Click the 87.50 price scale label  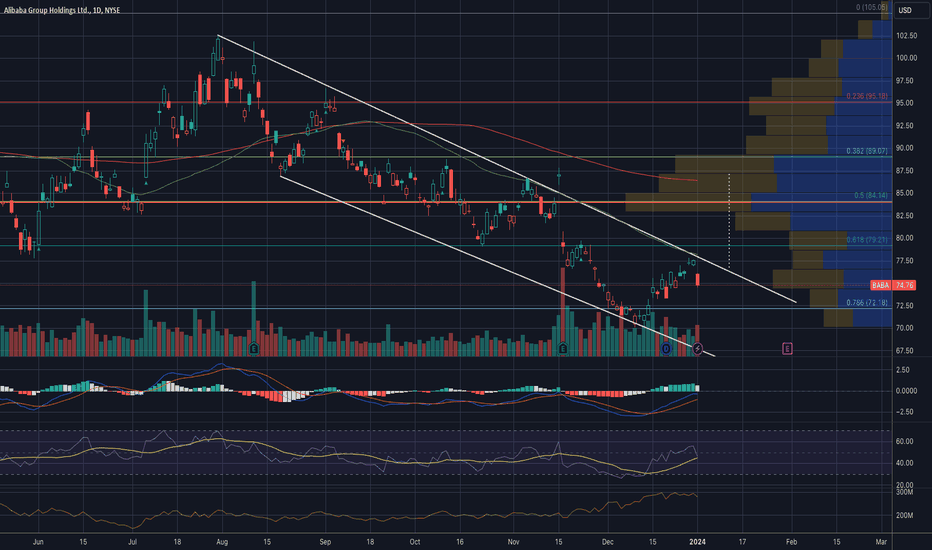[x=905, y=171]
